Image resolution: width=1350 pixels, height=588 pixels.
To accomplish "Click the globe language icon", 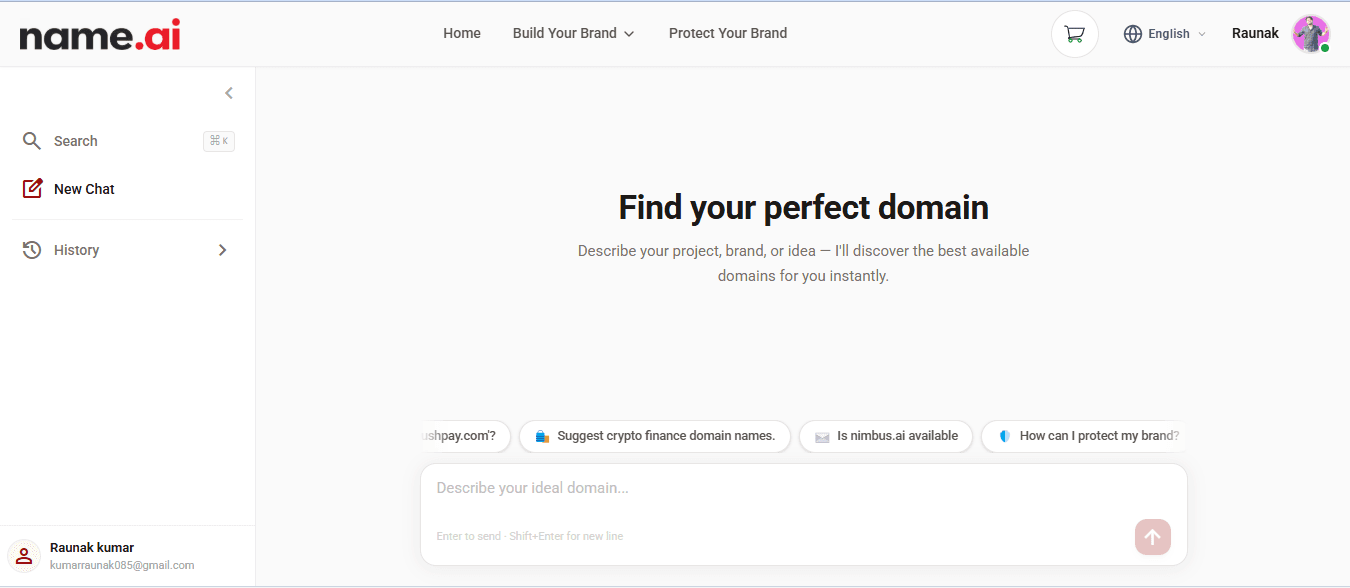I will tap(1133, 34).
